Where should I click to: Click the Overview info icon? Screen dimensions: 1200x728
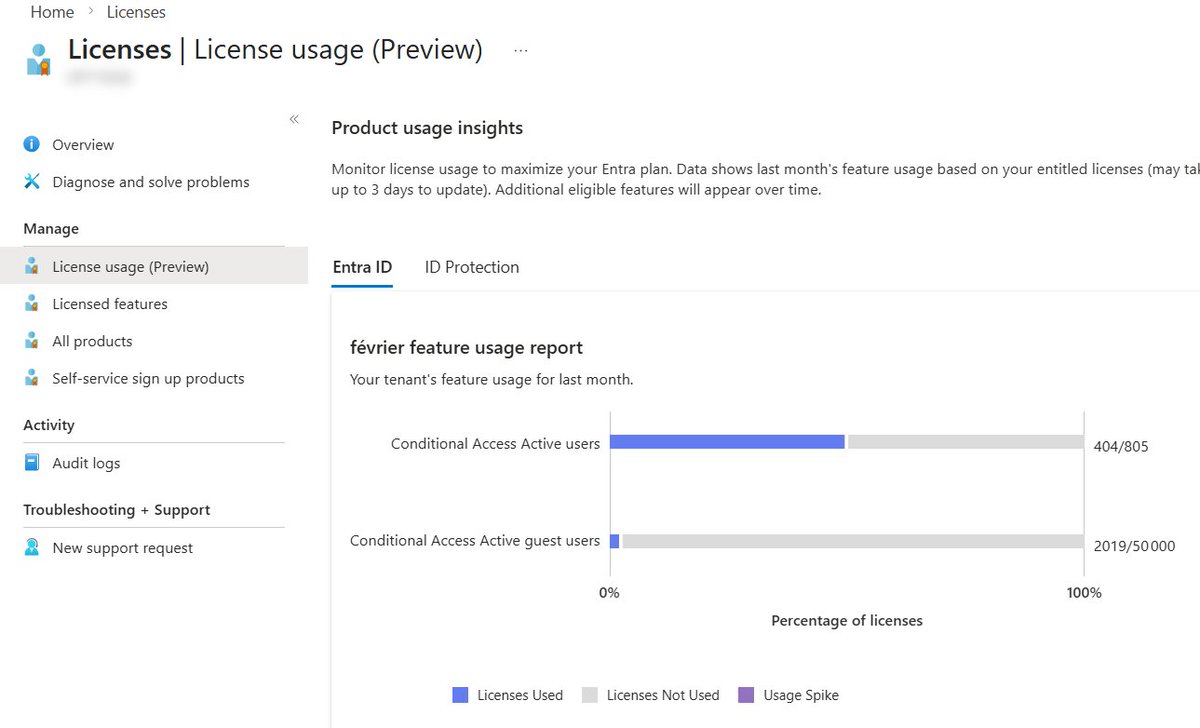[x=32, y=144]
